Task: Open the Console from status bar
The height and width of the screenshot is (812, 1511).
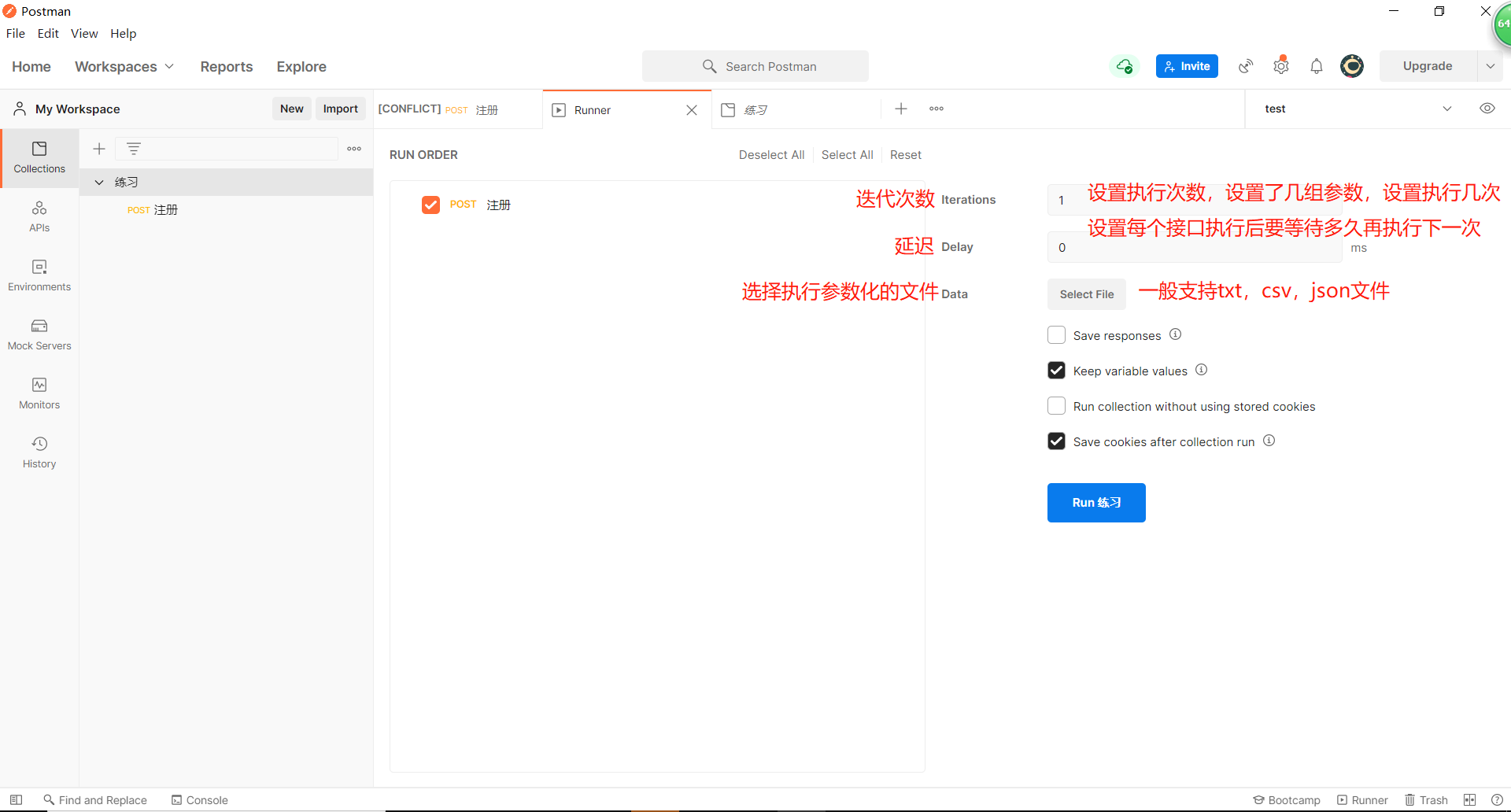Action: (x=200, y=800)
